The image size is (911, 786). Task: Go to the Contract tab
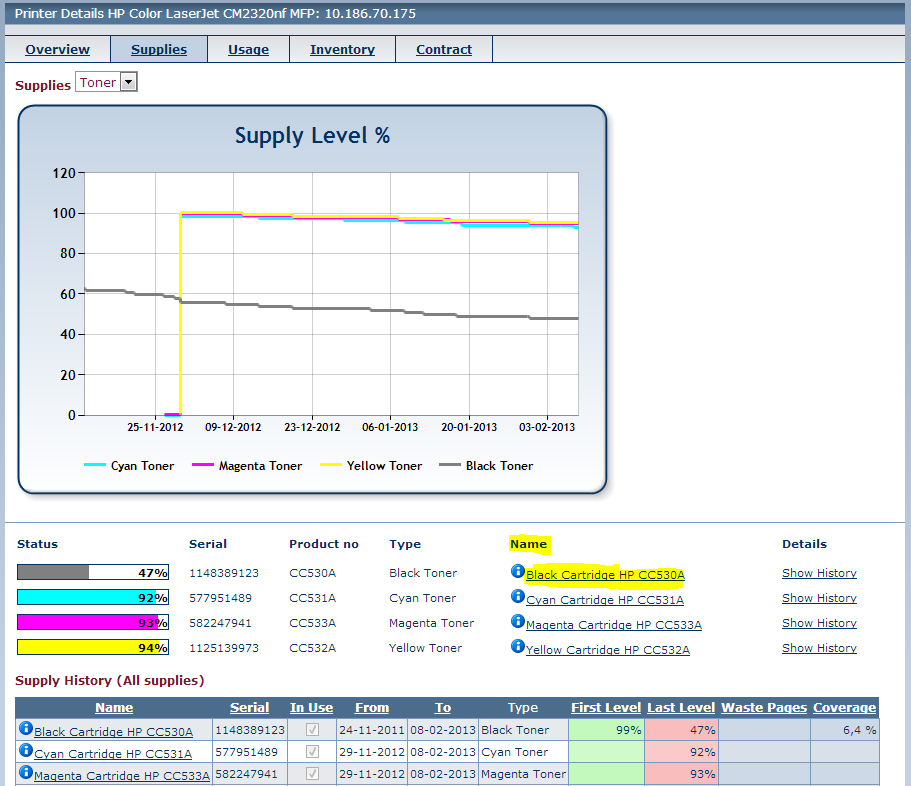[444, 50]
